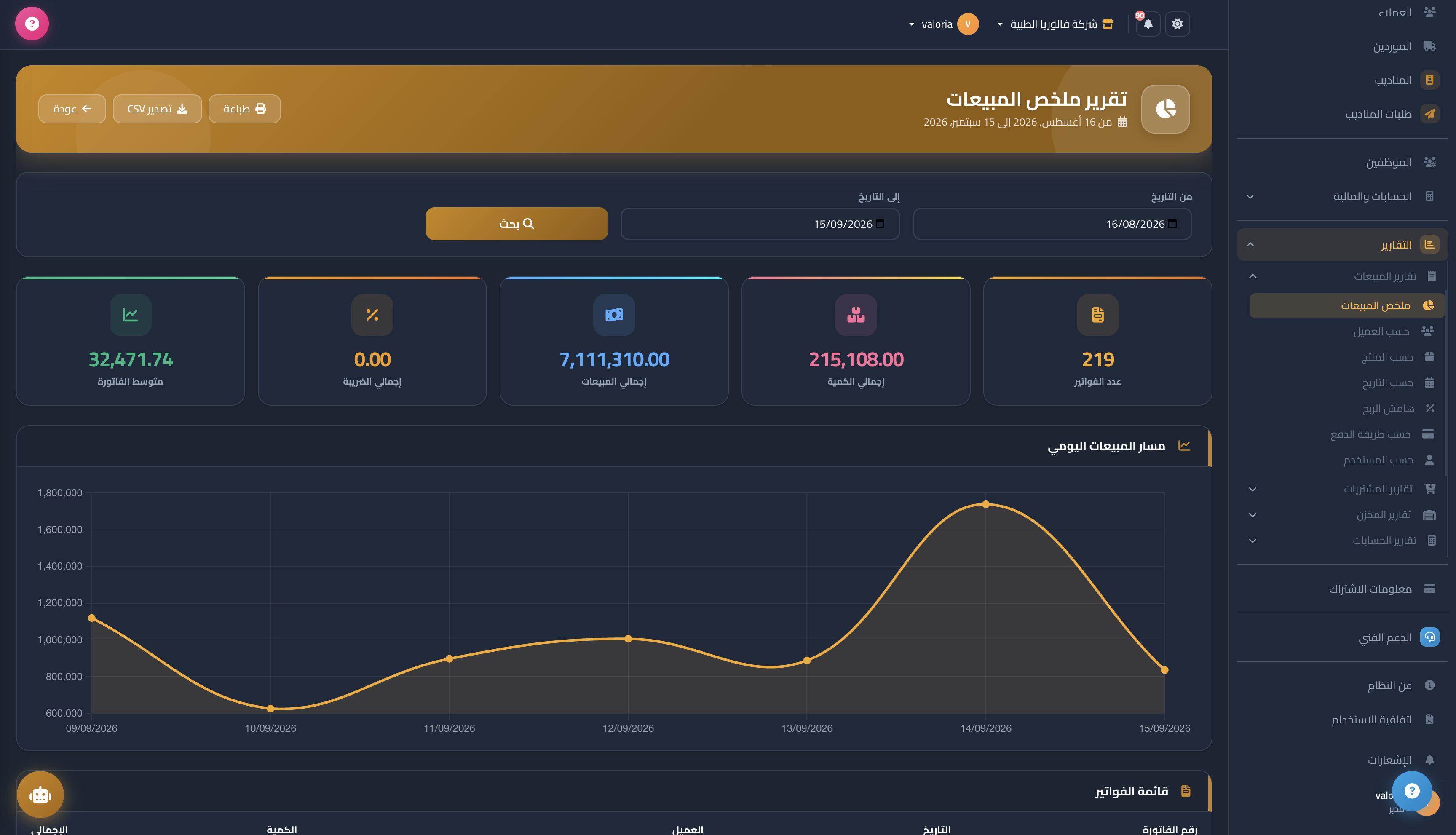
Task: Click the valoria avatar in top bar
Action: (x=968, y=24)
